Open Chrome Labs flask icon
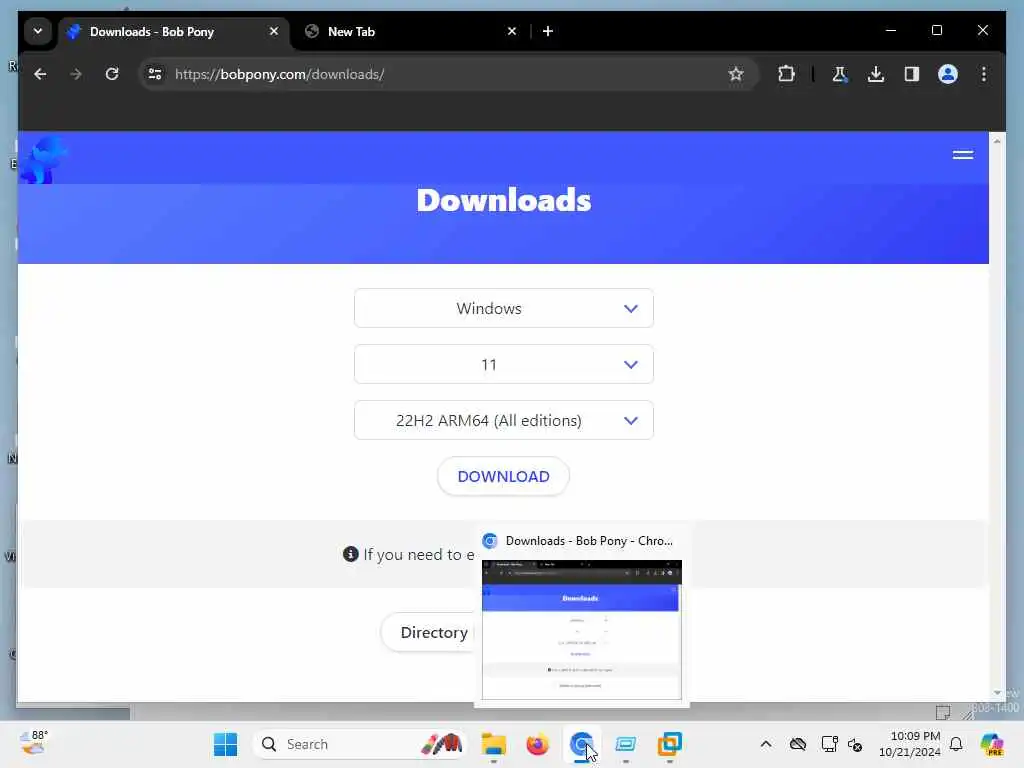This screenshot has height=768, width=1024. click(840, 74)
